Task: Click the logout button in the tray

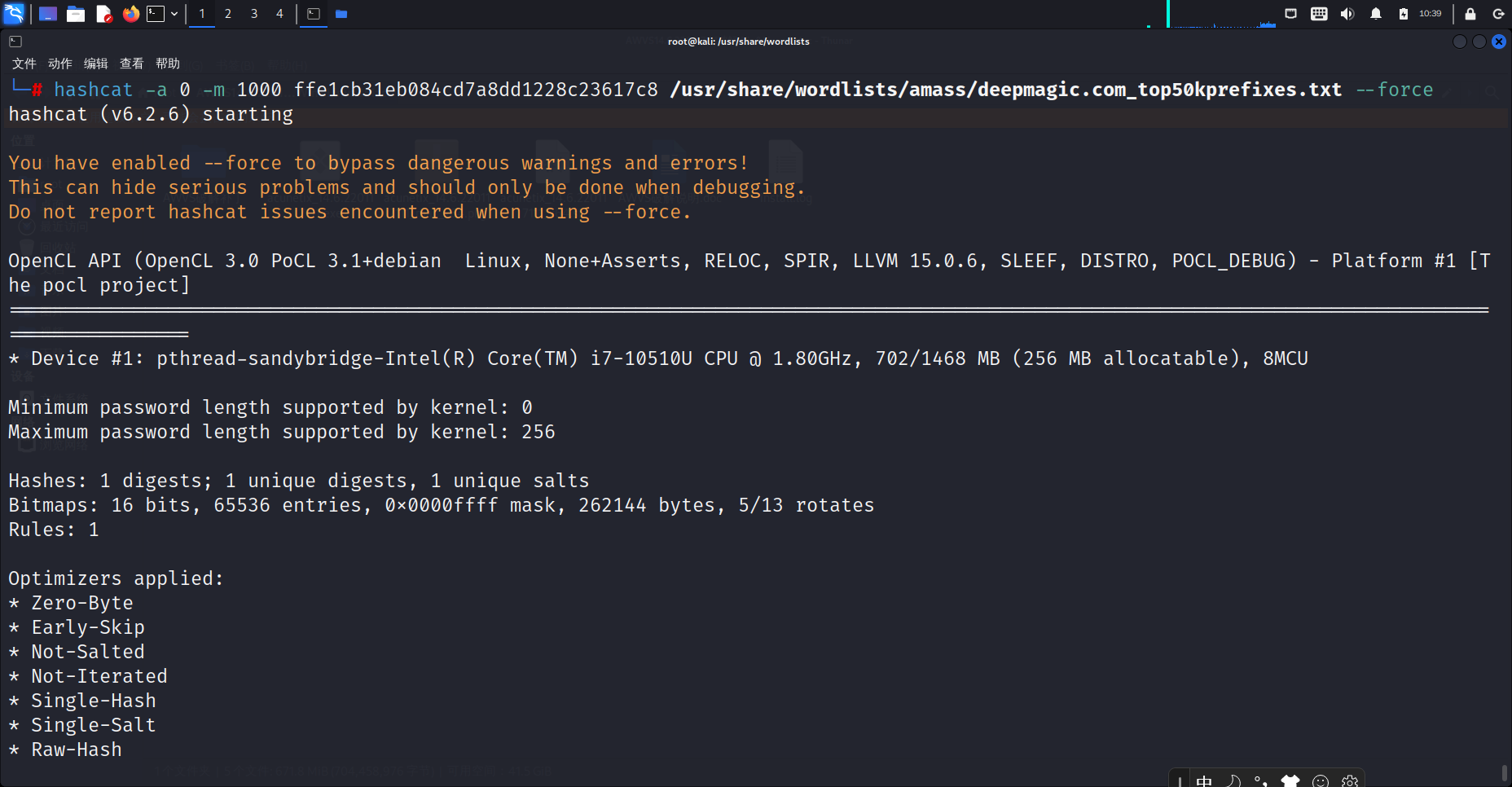Action: point(1500,14)
